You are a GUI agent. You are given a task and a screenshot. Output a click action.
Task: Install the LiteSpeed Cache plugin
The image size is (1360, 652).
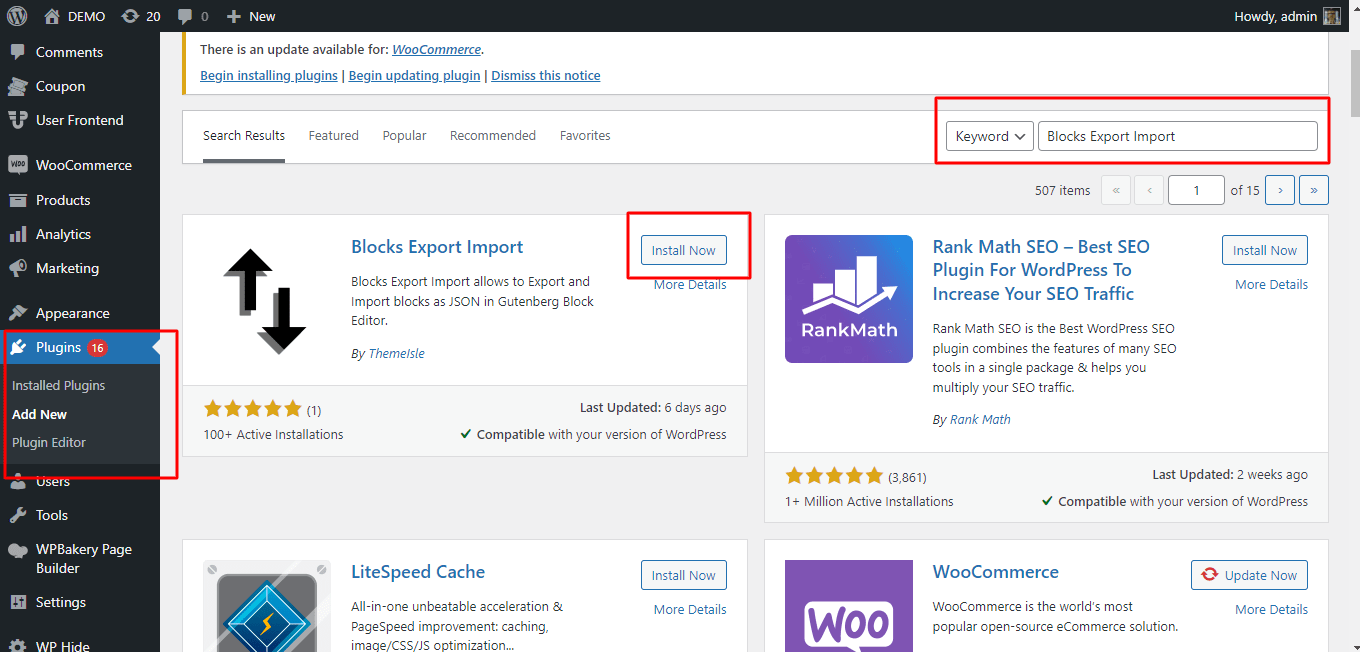pyautogui.click(x=684, y=575)
